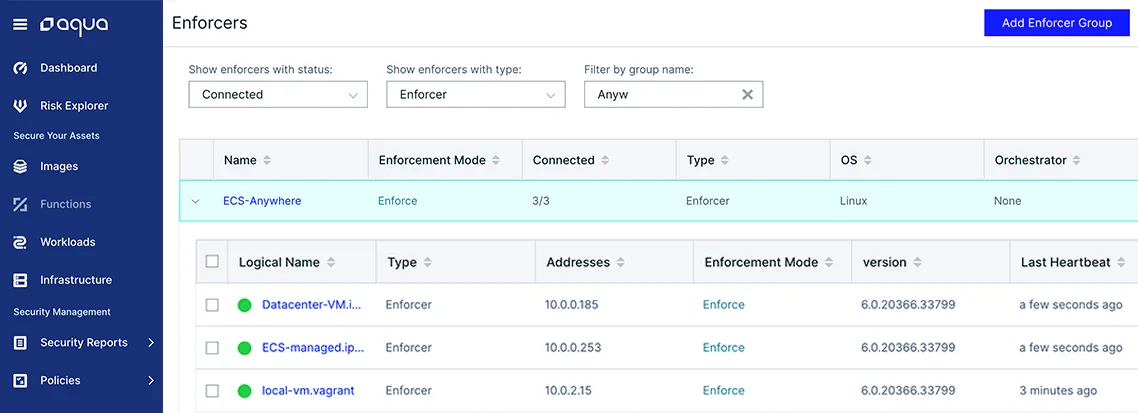The width and height of the screenshot is (1138, 413).
Task: Open the ECS-Anywhere group link
Action: 262,201
